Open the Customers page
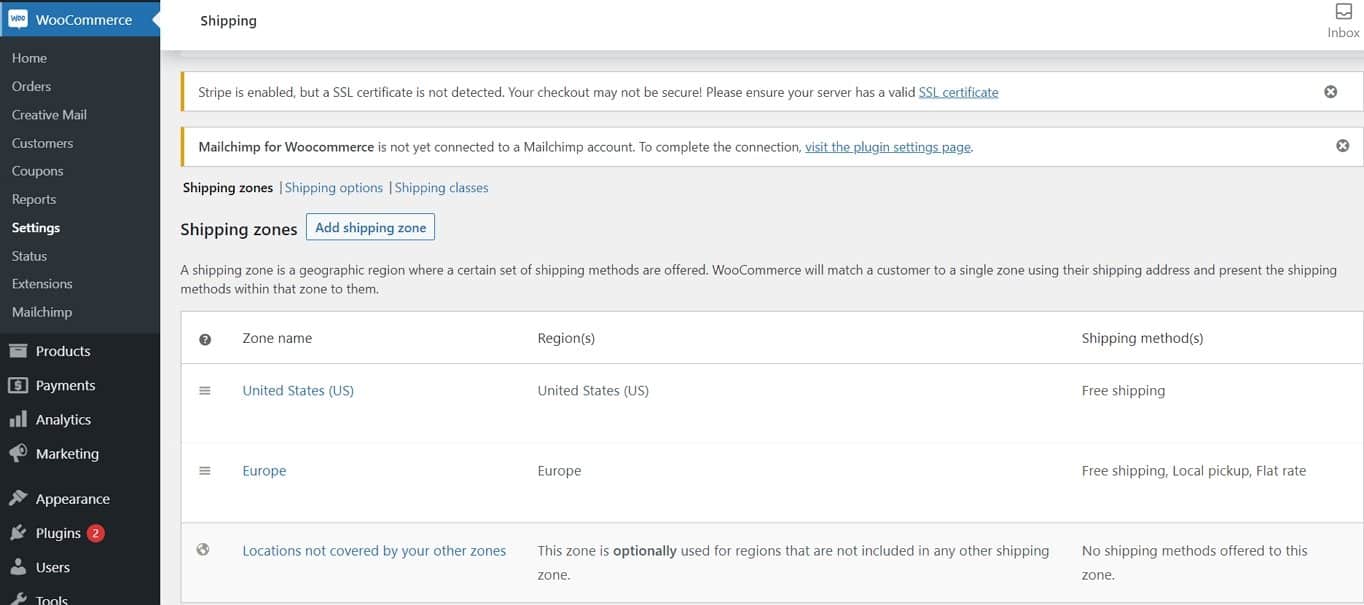The height and width of the screenshot is (605, 1364). (x=42, y=143)
